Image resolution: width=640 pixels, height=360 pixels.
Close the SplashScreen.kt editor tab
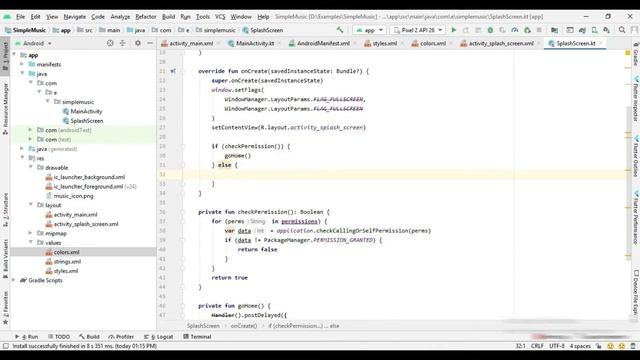click(x=600, y=43)
